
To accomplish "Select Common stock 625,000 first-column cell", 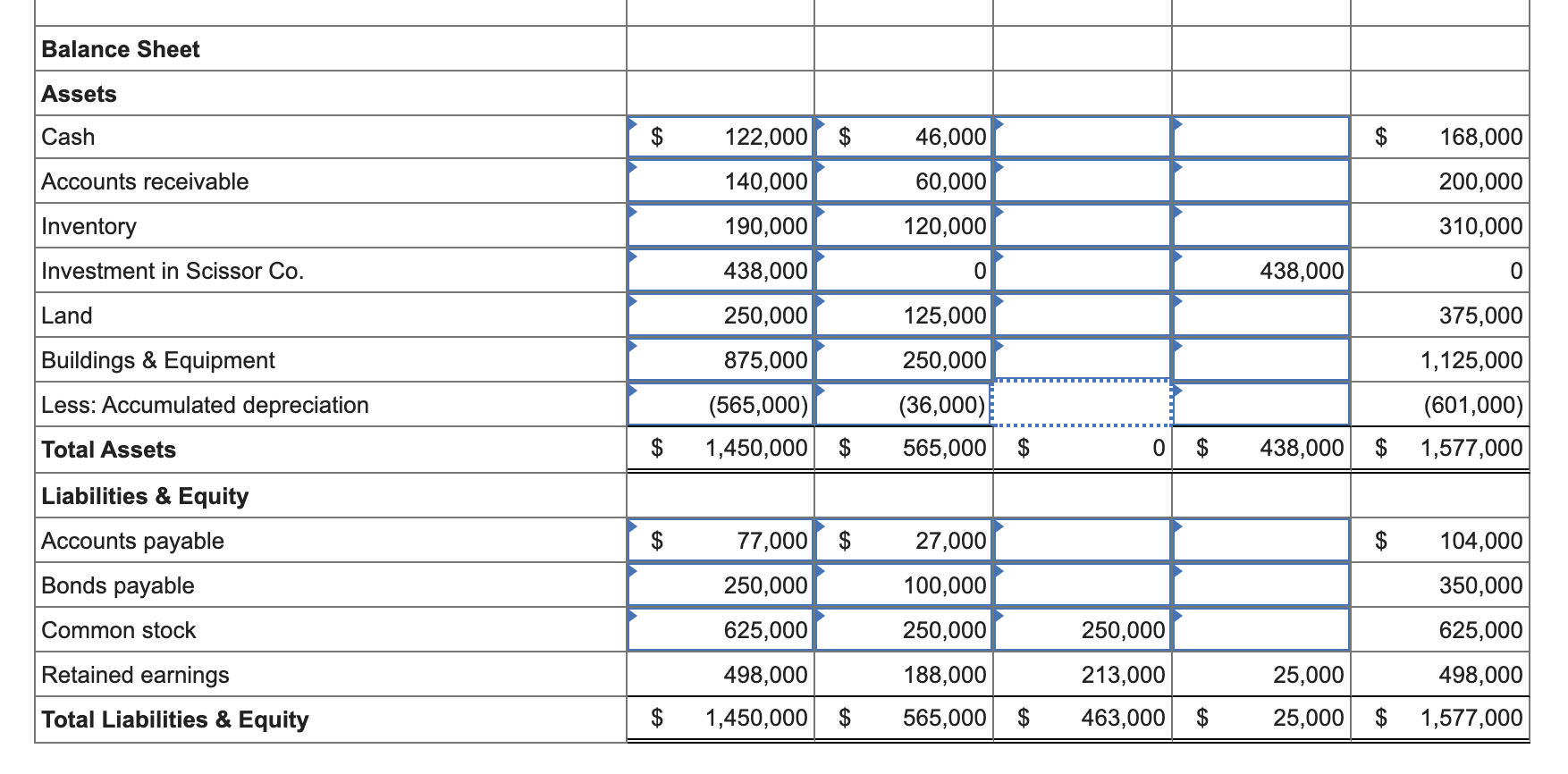I will (721, 630).
